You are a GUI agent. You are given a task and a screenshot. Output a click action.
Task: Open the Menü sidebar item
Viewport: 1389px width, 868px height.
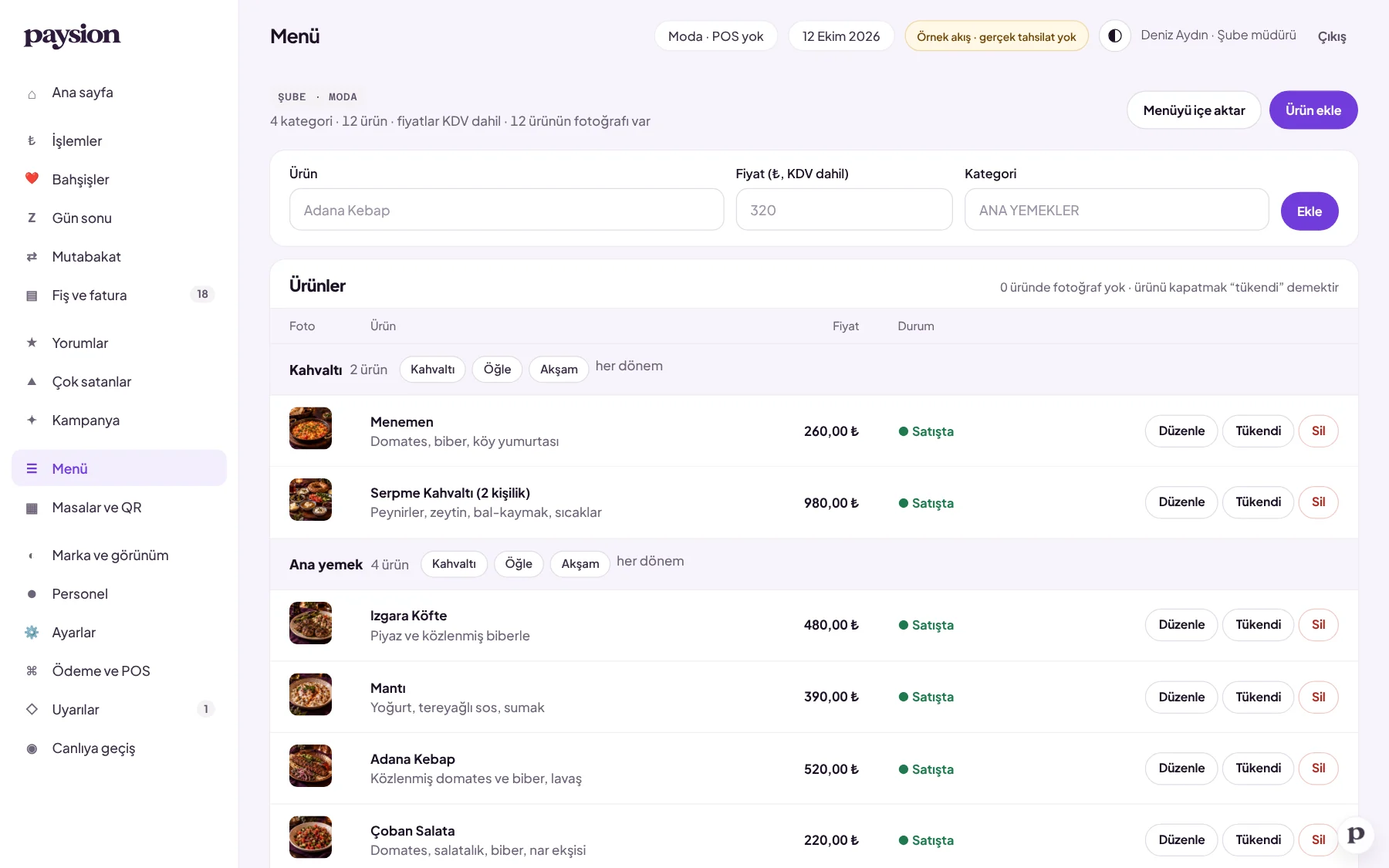(119, 468)
